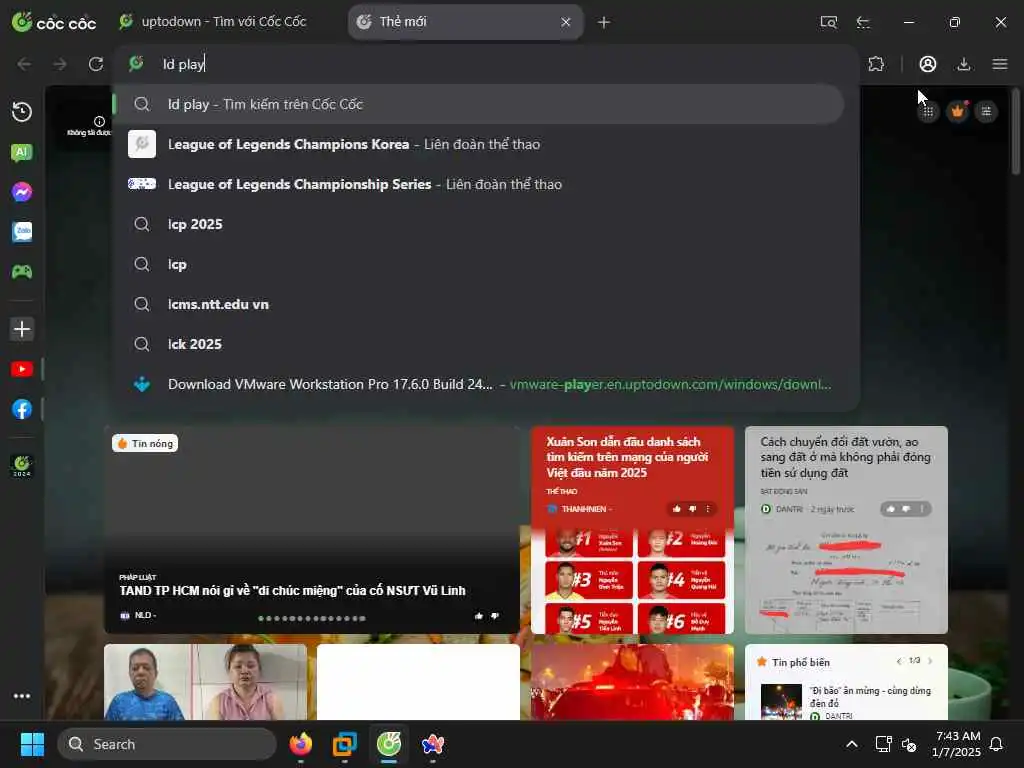
Task: Go back to previous page
Action: coord(24,64)
